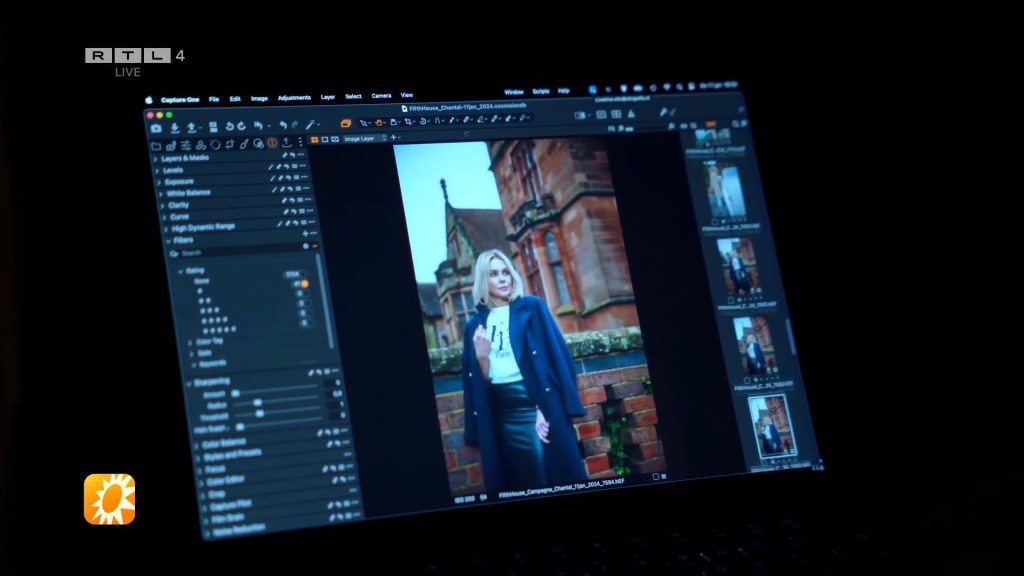Select the orange Pan hand cursor tool

point(381,122)
